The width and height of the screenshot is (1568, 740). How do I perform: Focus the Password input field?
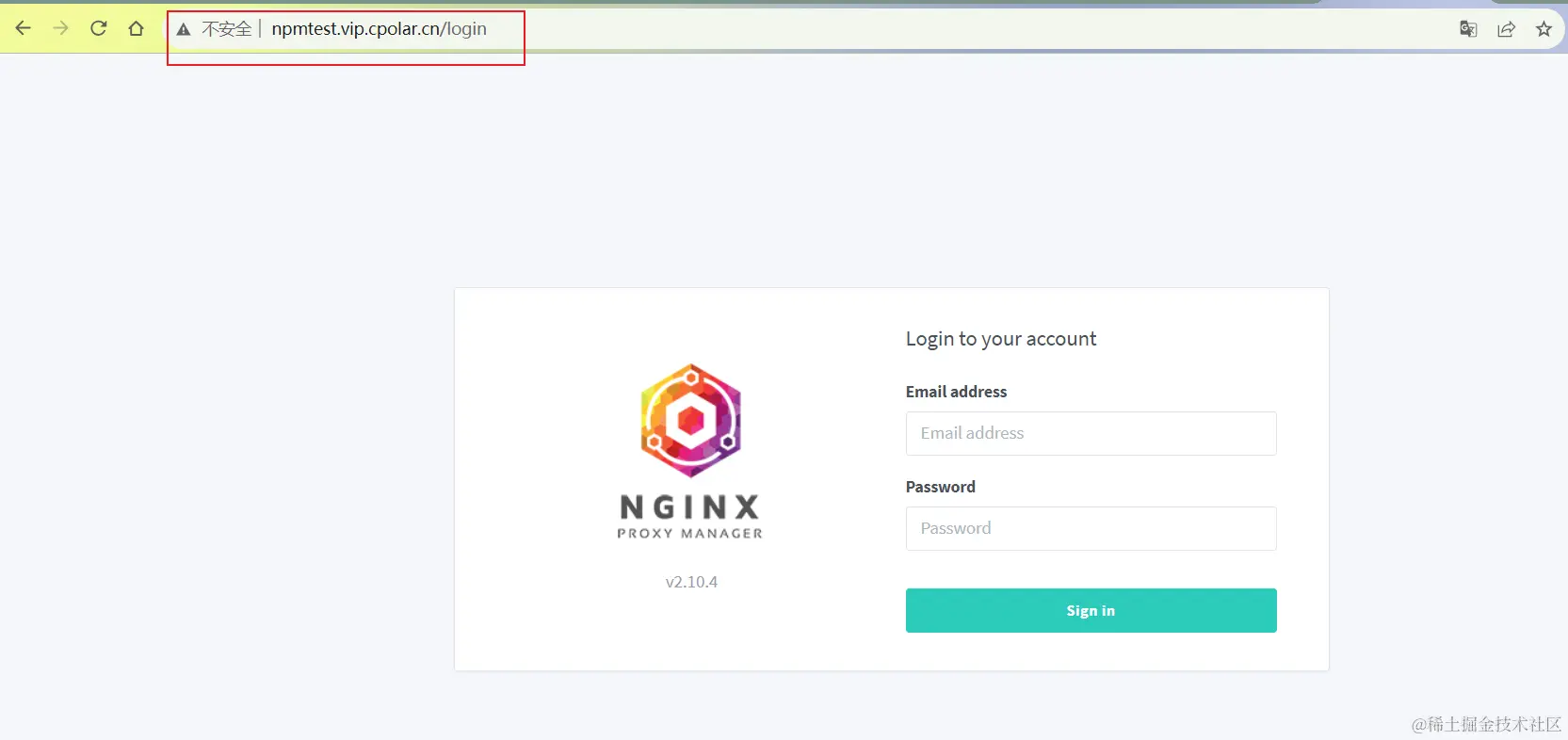[1091, 528]
